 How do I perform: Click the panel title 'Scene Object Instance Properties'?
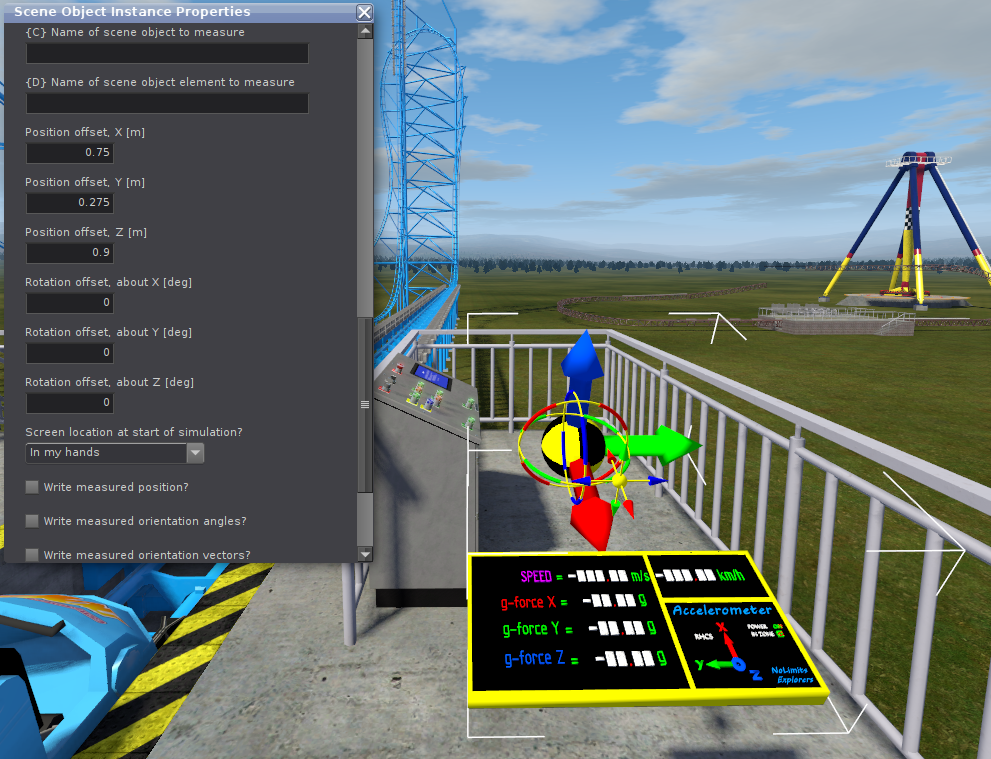[132, 11]
